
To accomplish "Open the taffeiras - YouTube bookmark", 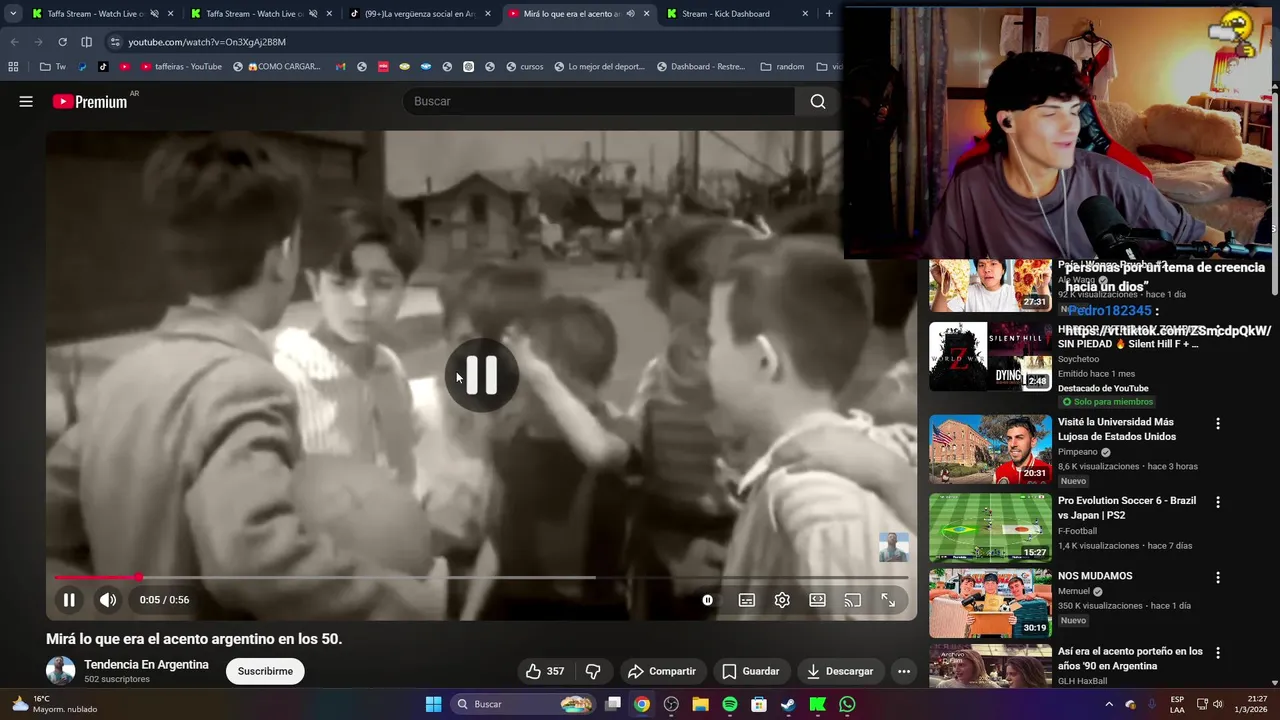I will pos(181,67).
